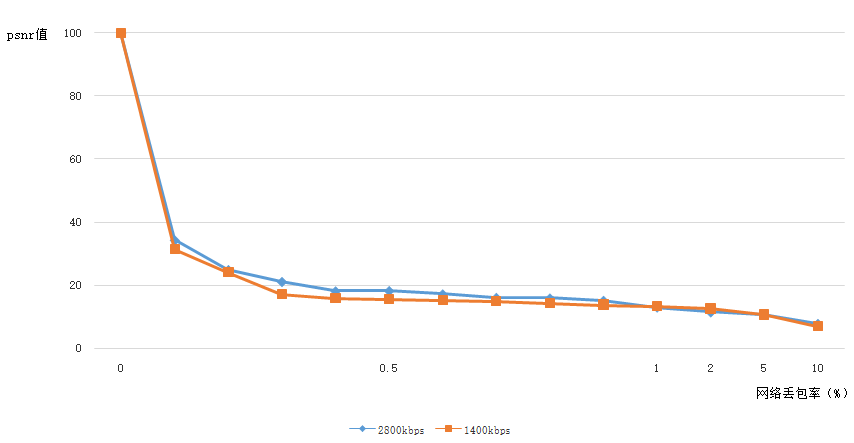854x443 pixels.
Task: Click the orange square above x-axis label 0.5
Action: [389, 299]
